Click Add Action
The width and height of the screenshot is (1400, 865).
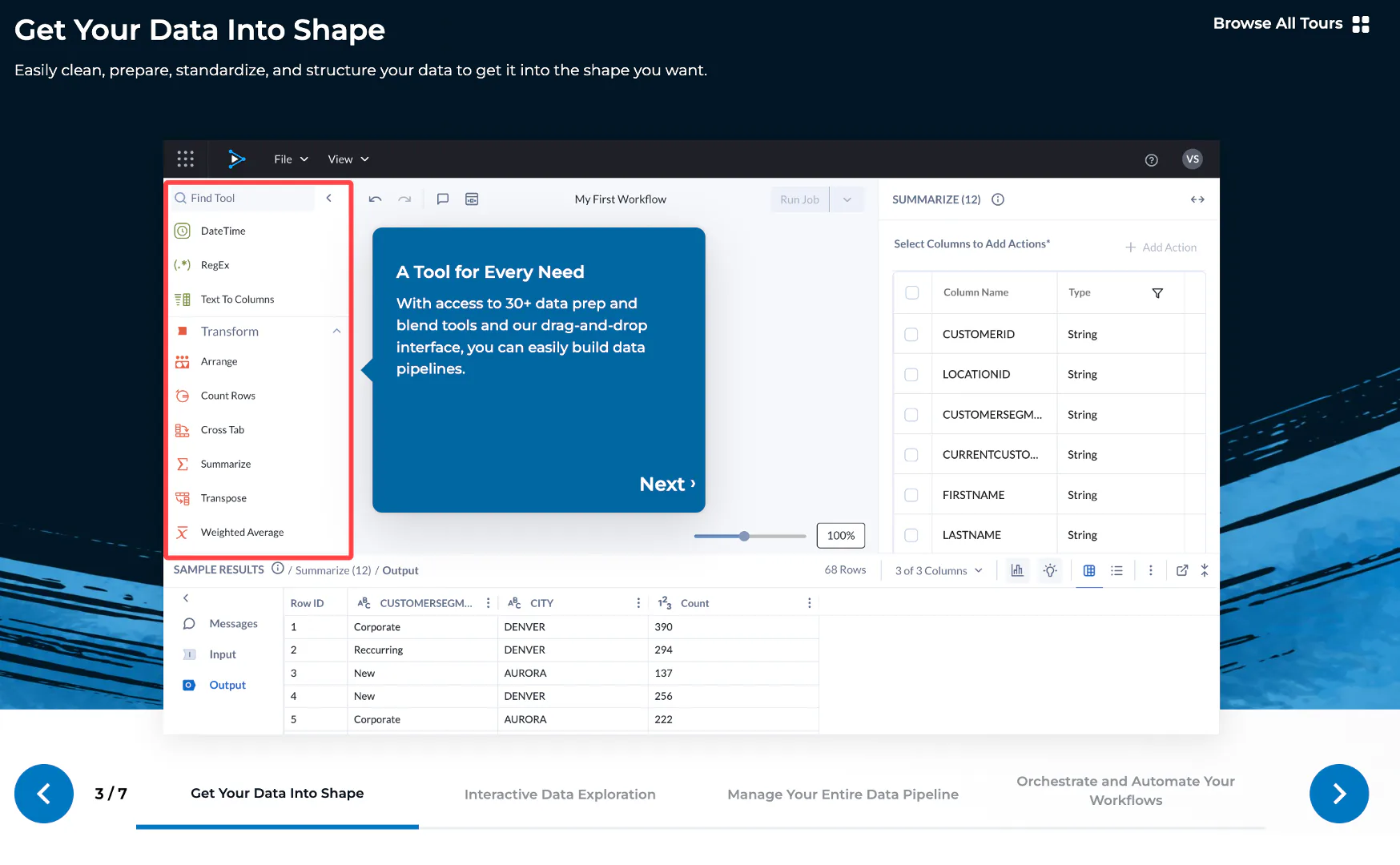(x=1161, y=247)
